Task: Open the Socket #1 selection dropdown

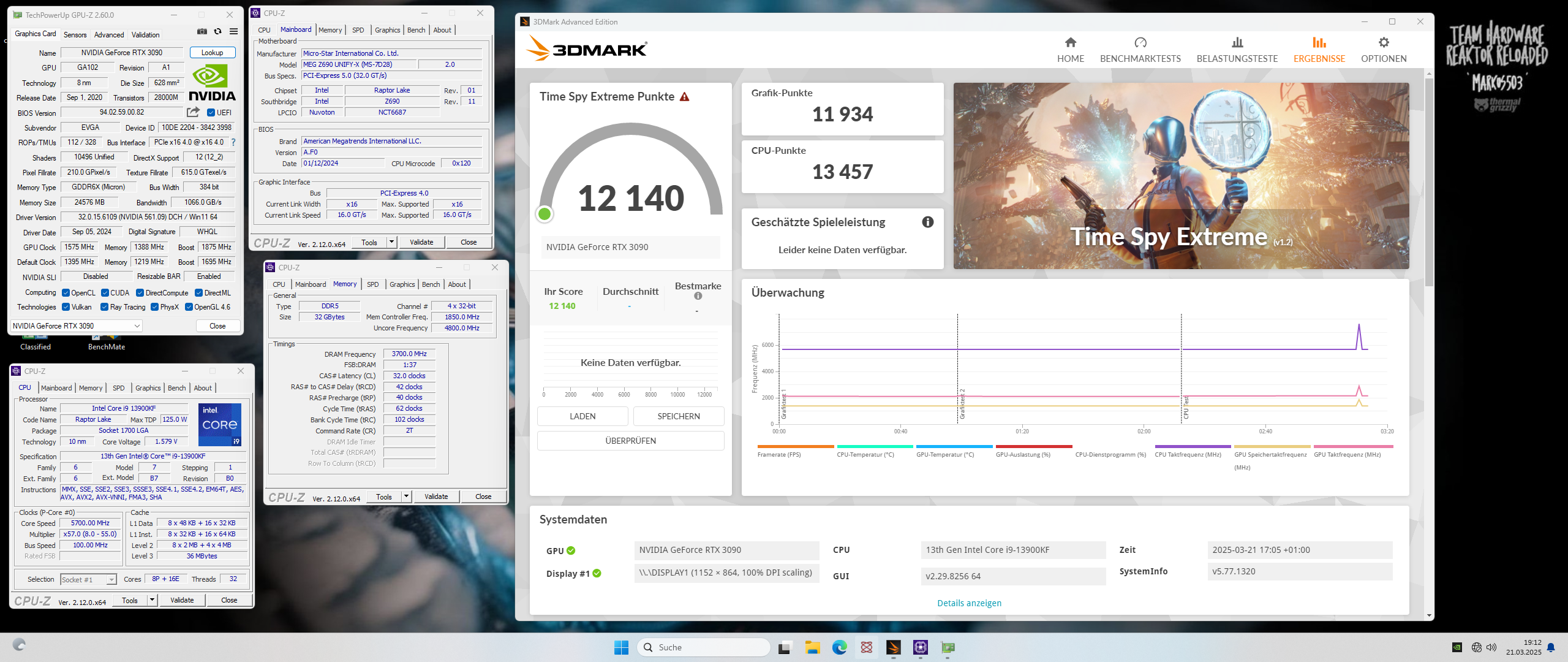Action: 88,579
